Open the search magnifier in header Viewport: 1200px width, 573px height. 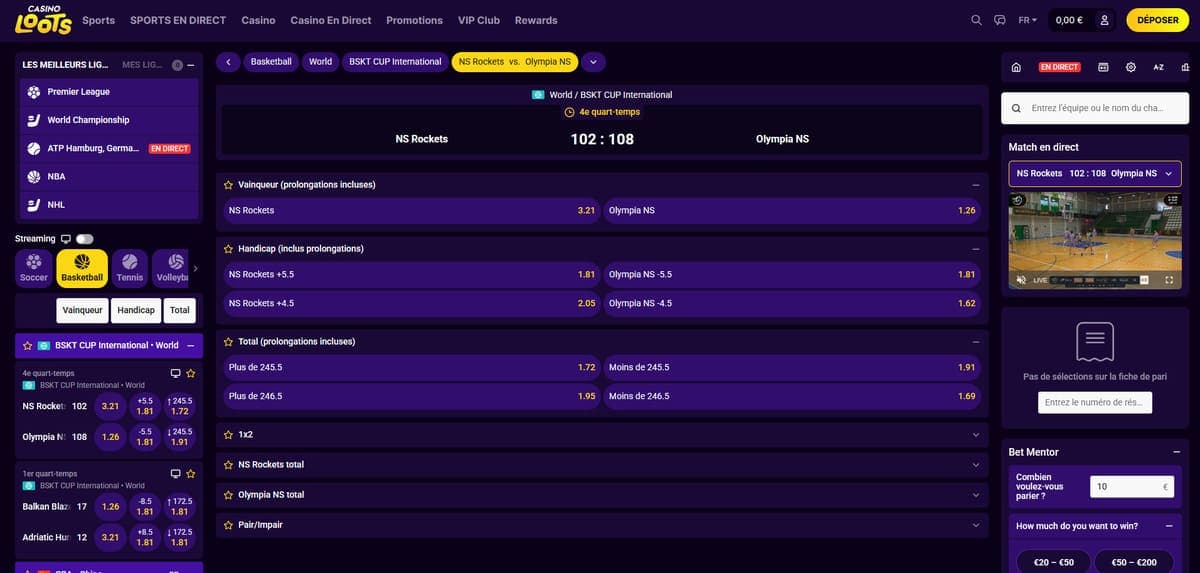click(977, 20)
